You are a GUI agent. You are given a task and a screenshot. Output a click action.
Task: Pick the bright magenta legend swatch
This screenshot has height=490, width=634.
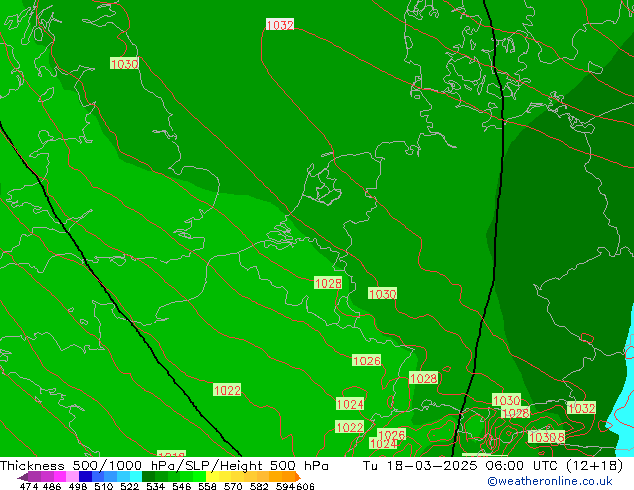pyautogui.click(x=60, y=476)
